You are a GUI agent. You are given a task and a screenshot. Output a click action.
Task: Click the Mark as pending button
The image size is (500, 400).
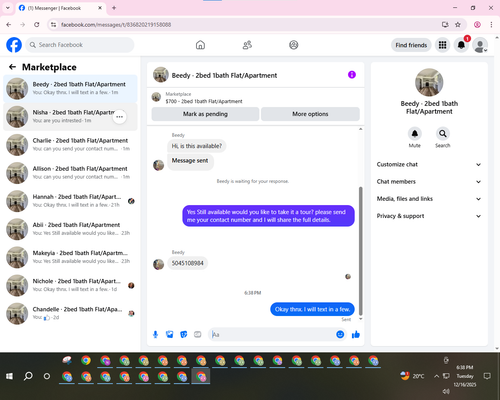click(205, 114)
